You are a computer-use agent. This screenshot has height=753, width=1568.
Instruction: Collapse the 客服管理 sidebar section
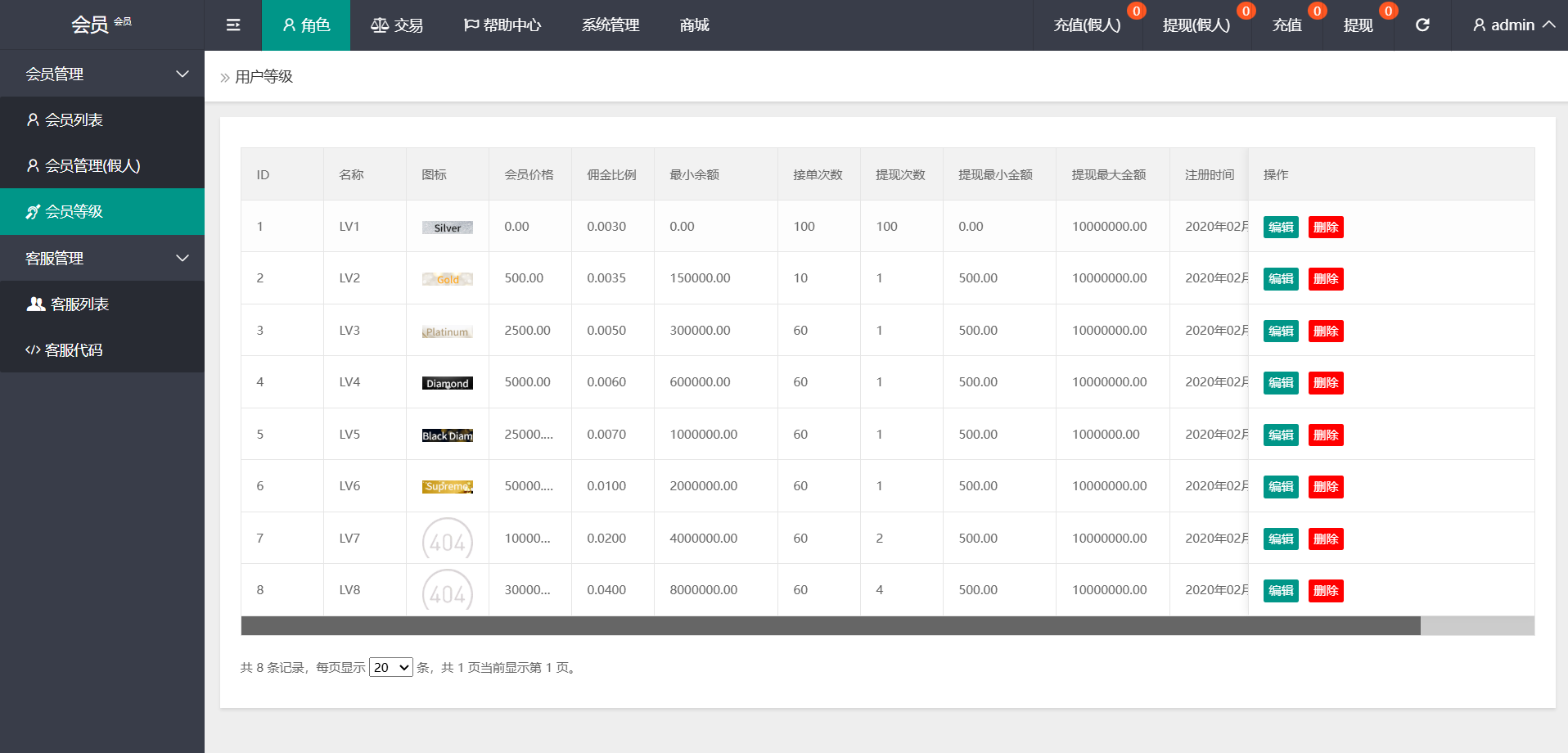click(102, 258)
